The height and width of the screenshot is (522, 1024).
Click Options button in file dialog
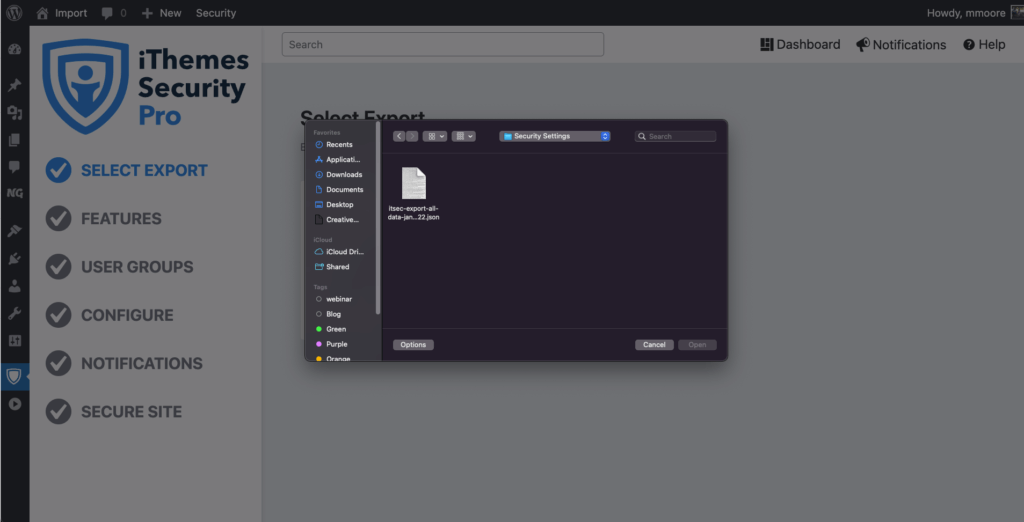413,345
